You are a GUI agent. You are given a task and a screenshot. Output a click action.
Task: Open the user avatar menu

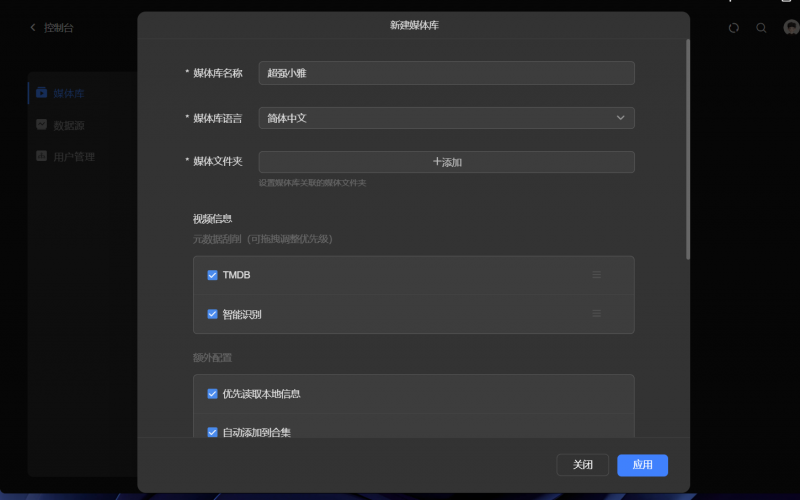pyautogui.click(x=790, y=28)
